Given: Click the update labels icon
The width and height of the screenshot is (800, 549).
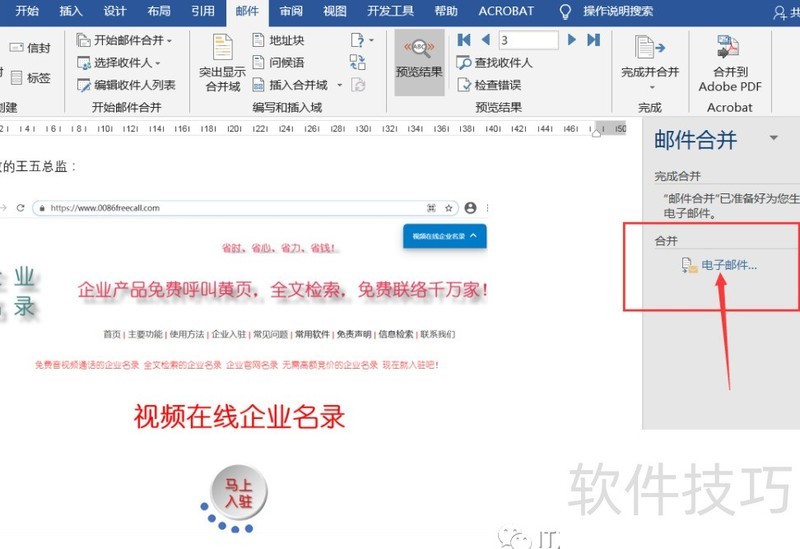Looking at the screenshot, I should pos(358,85).
